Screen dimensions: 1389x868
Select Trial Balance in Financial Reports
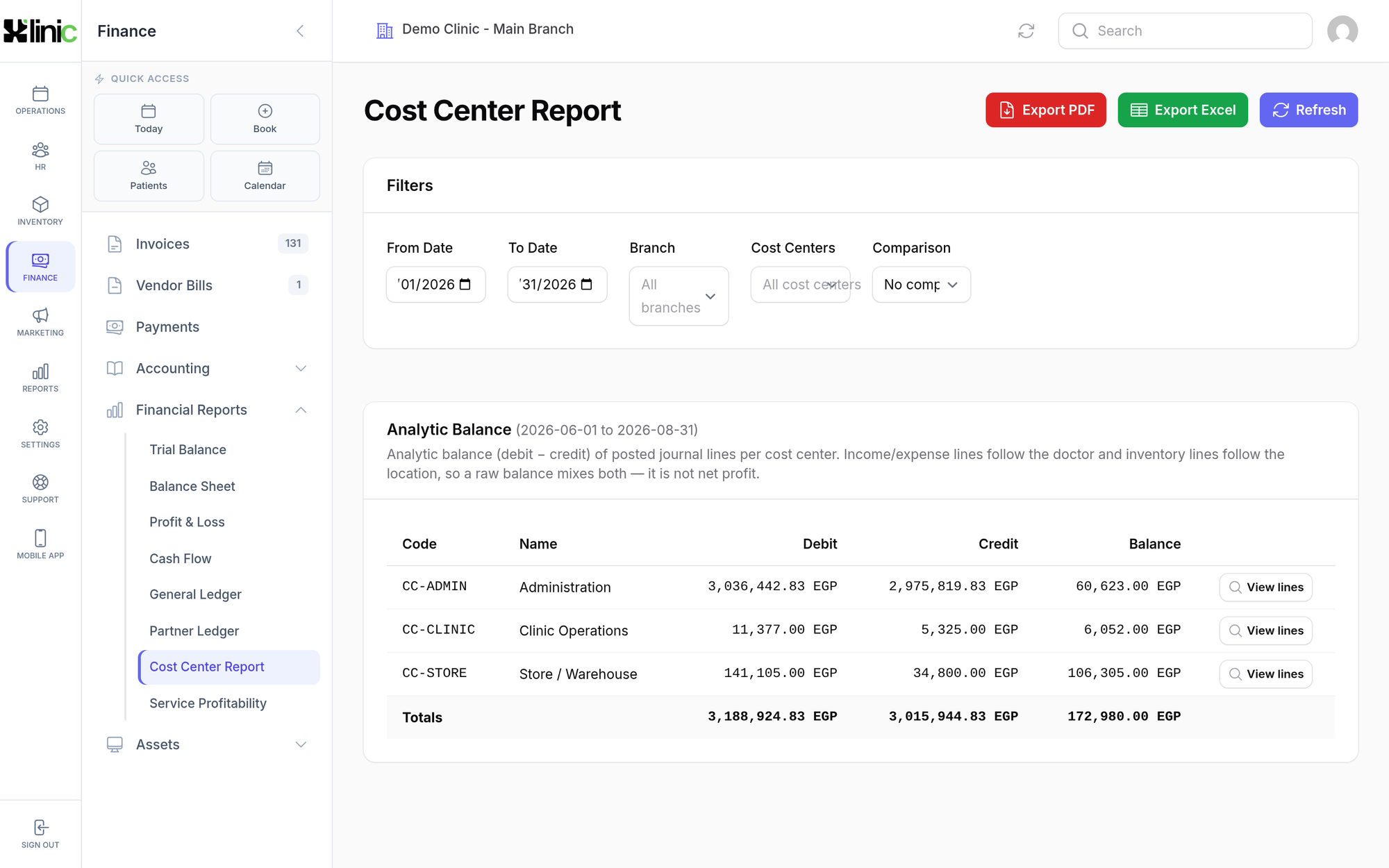[188, 449]
